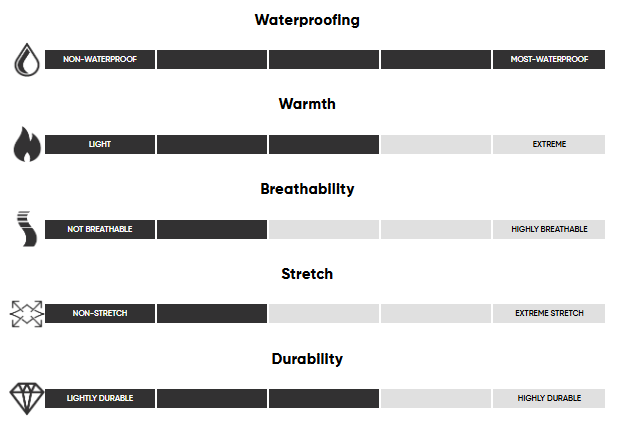Viewport: 632px width, 440px height.
Task: Select the LIGHTLY DURABLE segment
Action: 100,398
